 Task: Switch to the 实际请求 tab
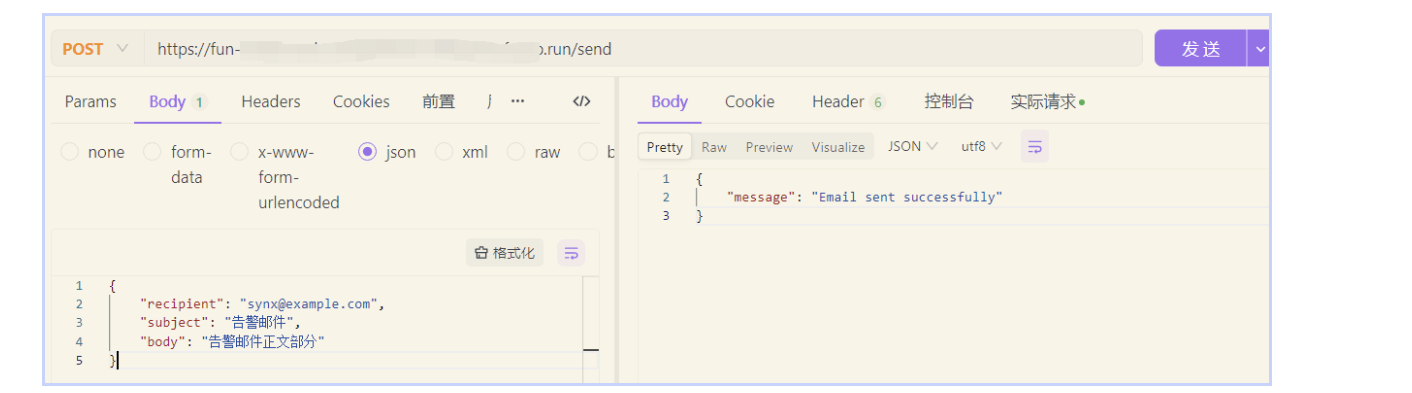pos(1047,102)
